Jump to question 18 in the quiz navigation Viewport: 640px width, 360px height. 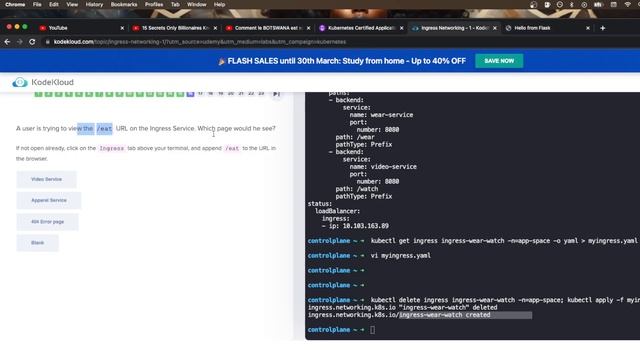pyautogui.click(x=211, y=93)
